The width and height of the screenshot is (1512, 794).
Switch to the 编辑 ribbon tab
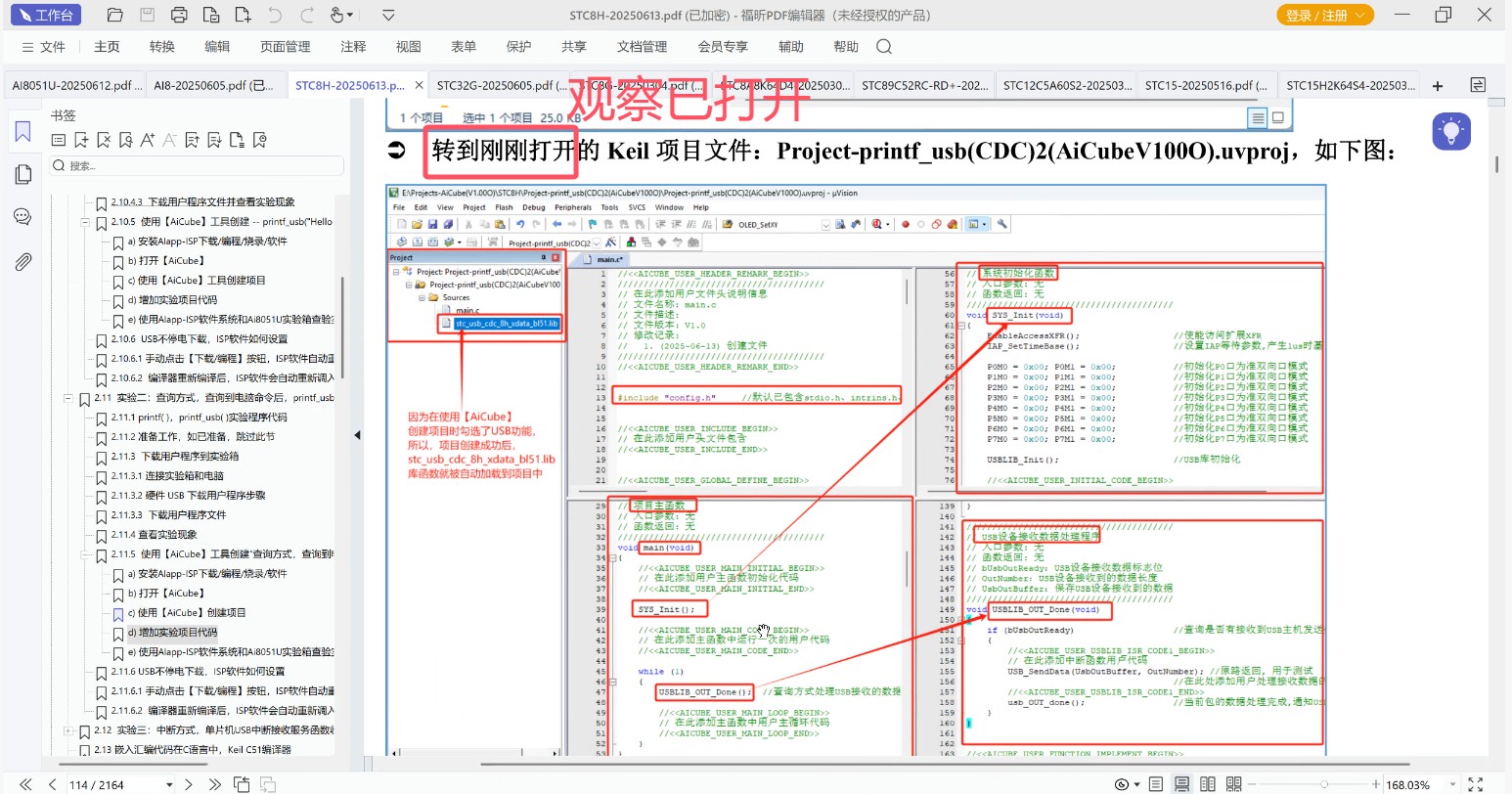(x=217, y=46)
